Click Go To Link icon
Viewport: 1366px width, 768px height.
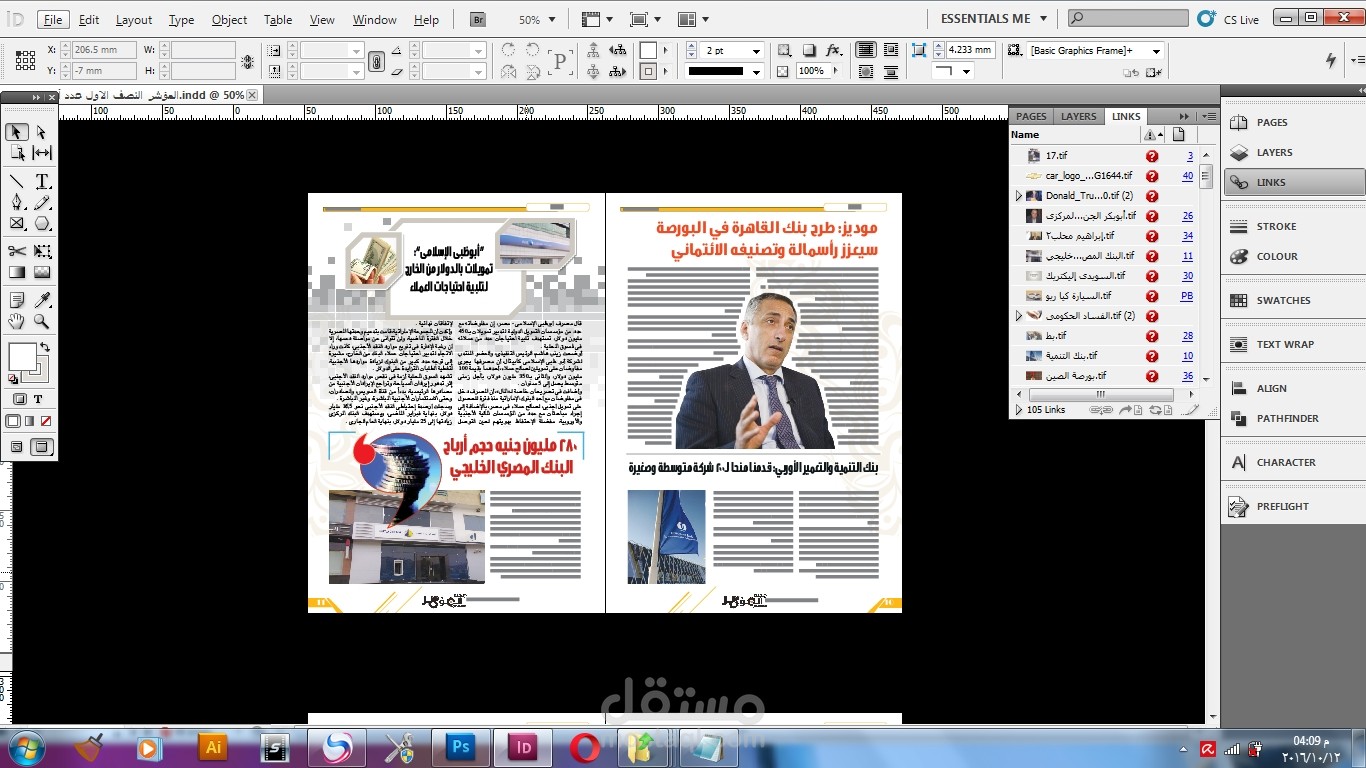1128,410
